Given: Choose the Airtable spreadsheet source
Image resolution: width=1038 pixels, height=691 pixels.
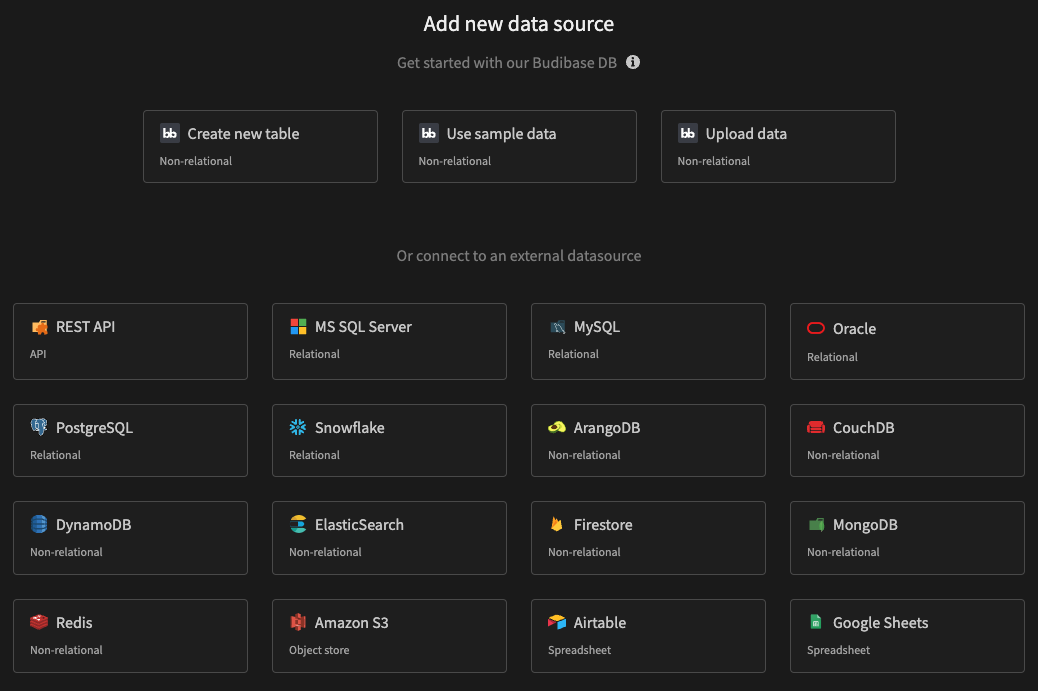Looking at the screenshot, I should coord(648,636).
